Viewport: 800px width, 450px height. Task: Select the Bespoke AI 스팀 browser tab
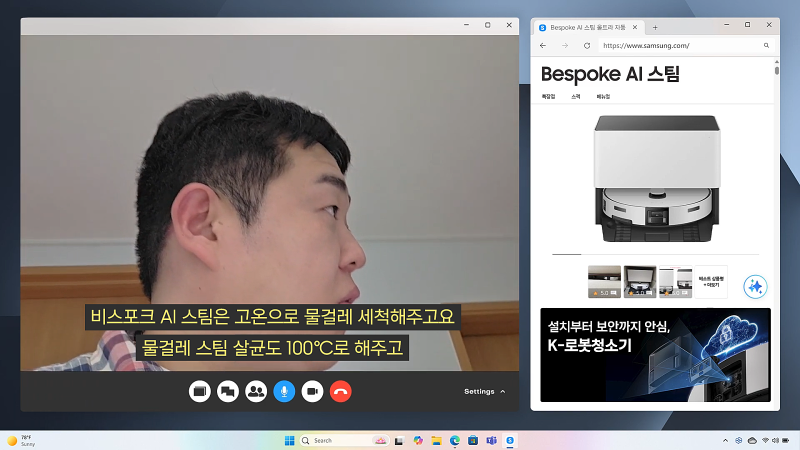[587, 28]
